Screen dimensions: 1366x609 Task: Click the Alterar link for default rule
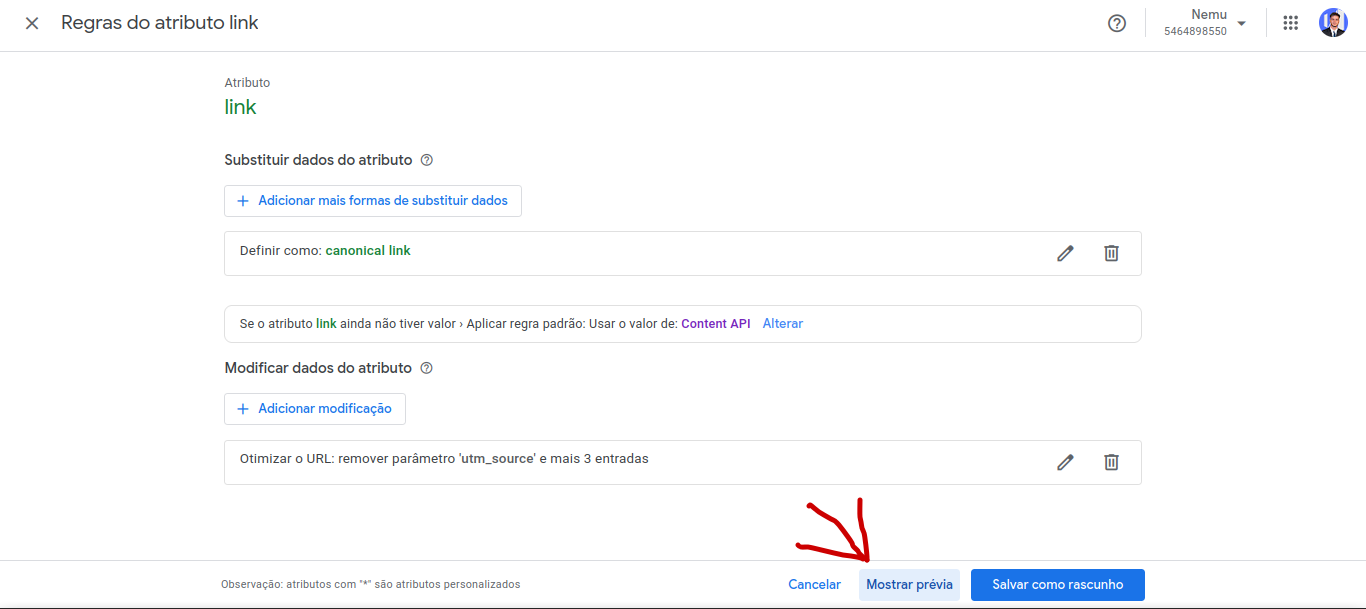click(782, 324)
